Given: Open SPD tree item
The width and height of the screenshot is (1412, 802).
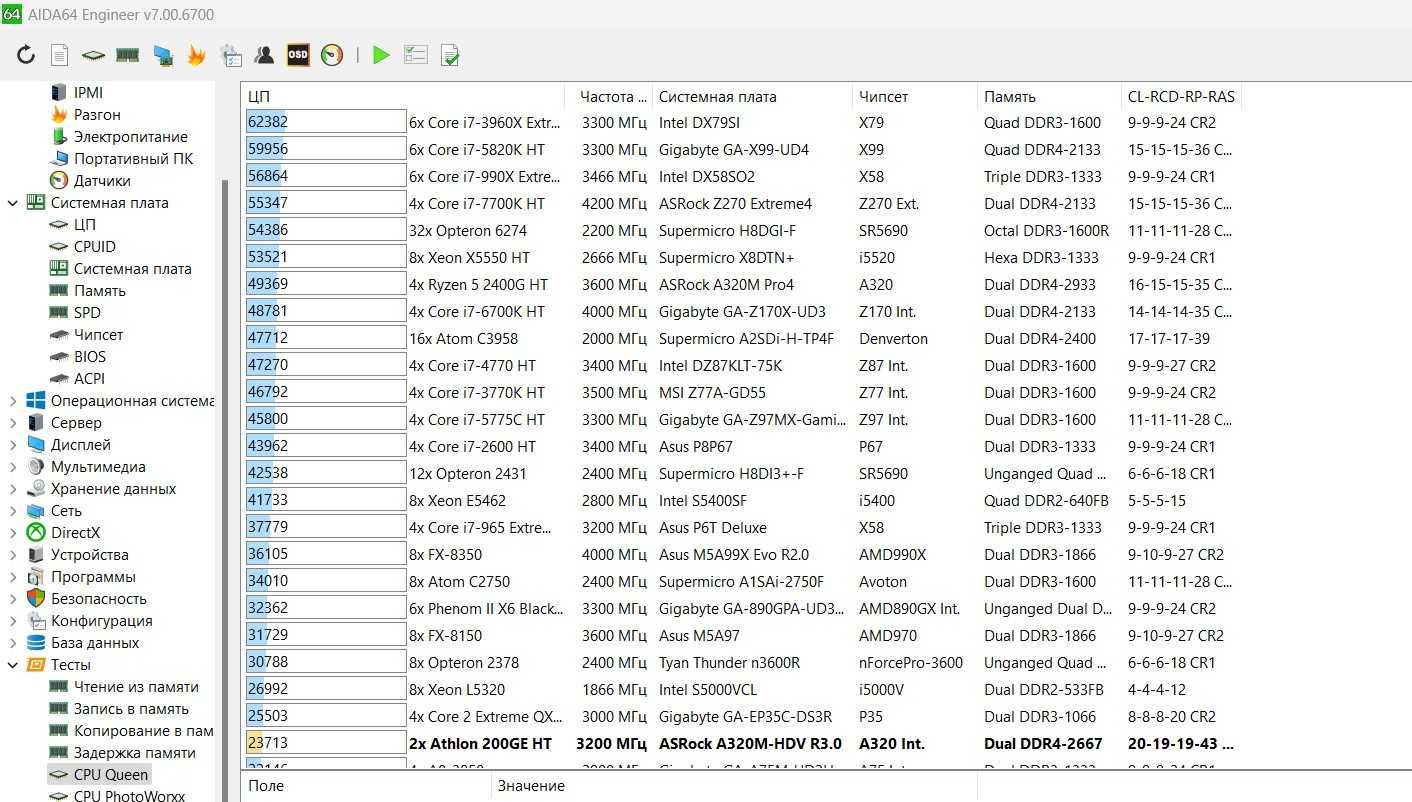Looking at the screenshot, I should point(87,312).
